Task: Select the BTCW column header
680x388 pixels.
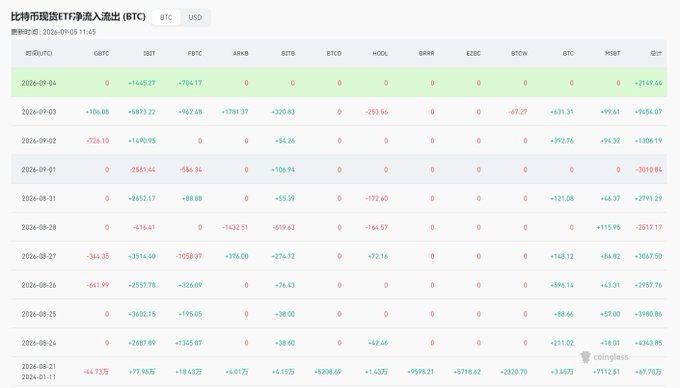Action: 519,53
